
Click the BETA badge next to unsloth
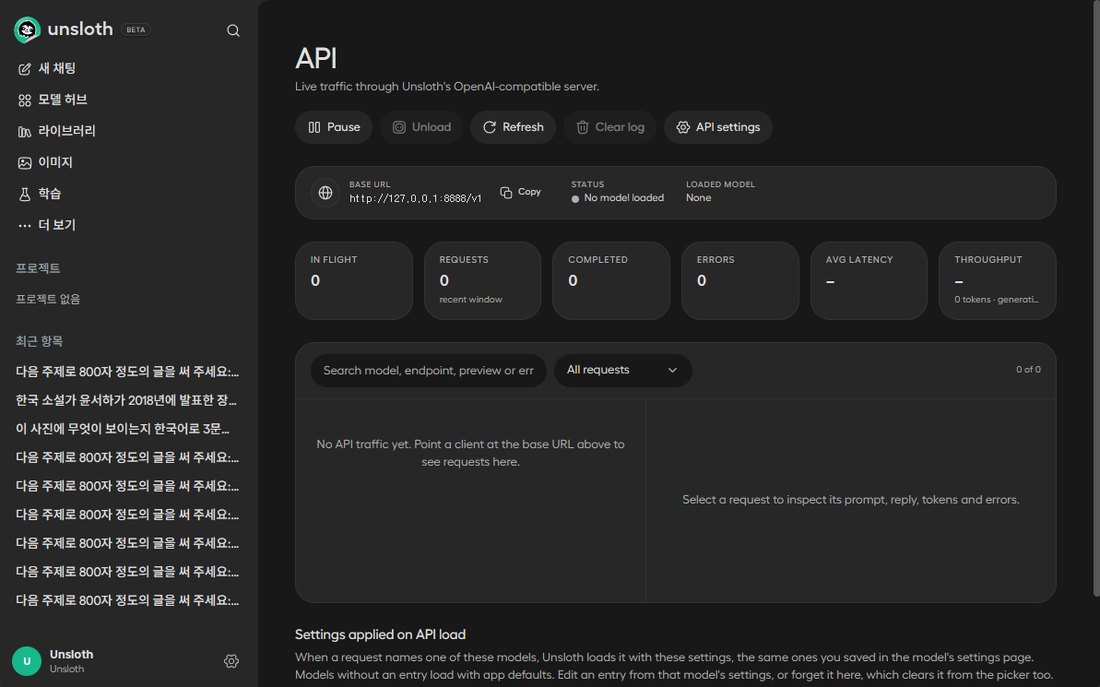[x=135, y=29]
